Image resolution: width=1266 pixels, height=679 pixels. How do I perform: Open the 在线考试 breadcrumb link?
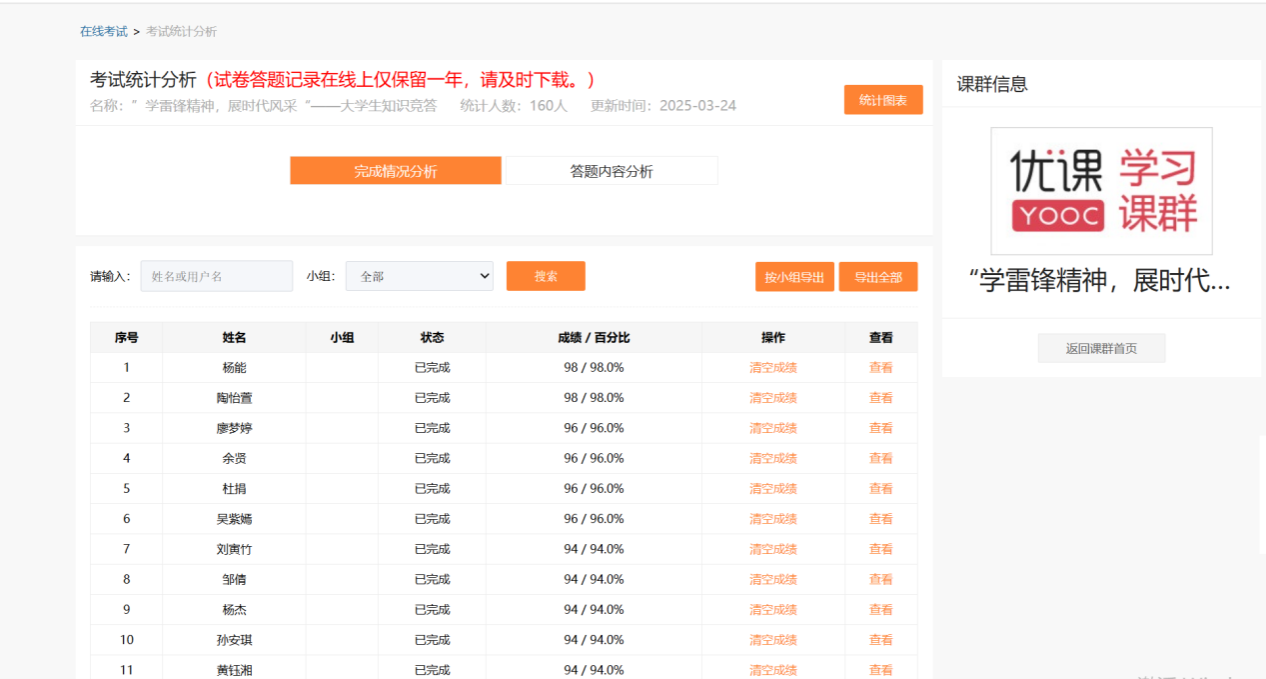[104, 31]
